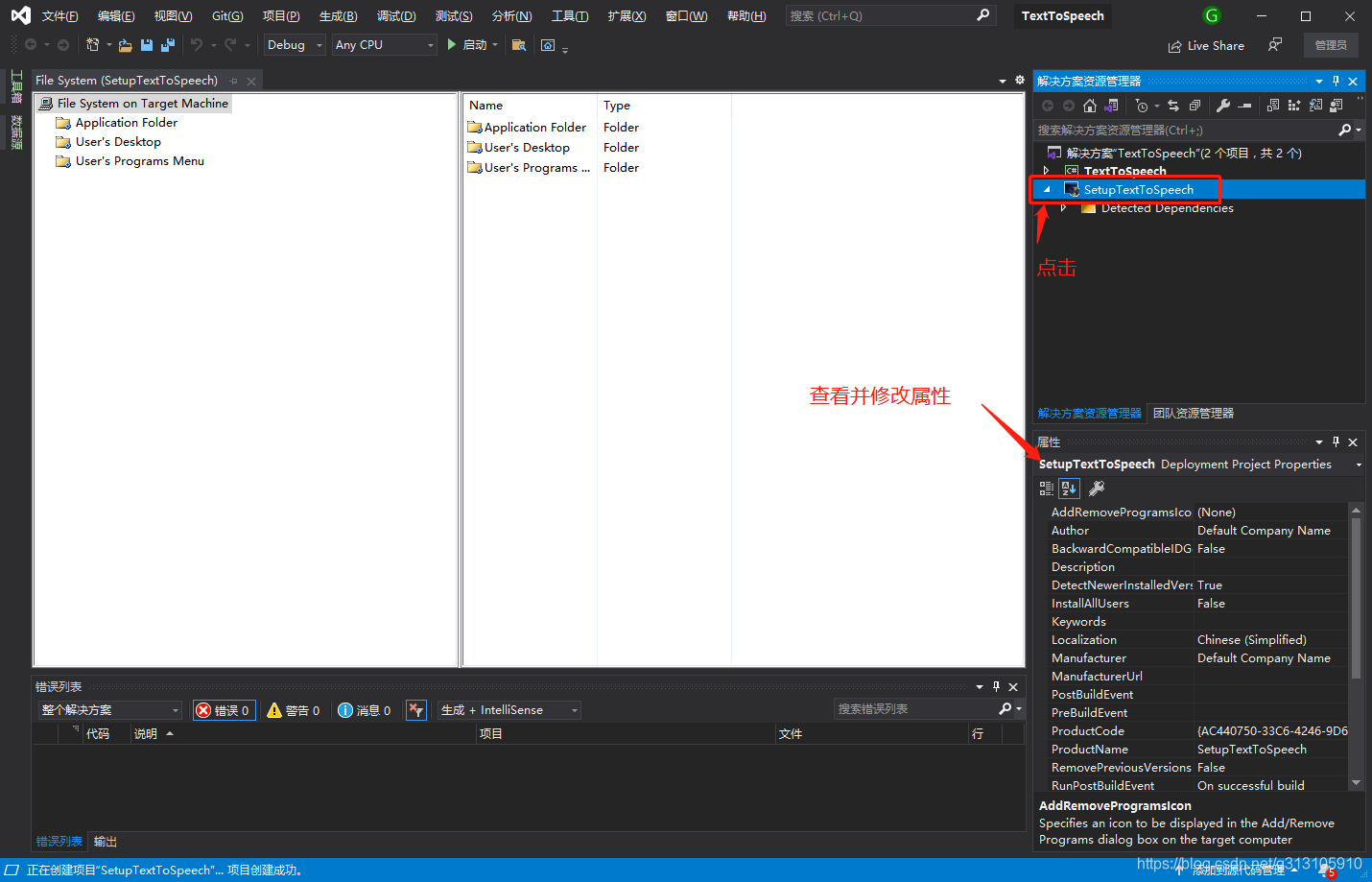Open the Build + IntelliSense dropdown
Image resolution: width=1372 pixels, height=882 pixels.
(509, 710)
